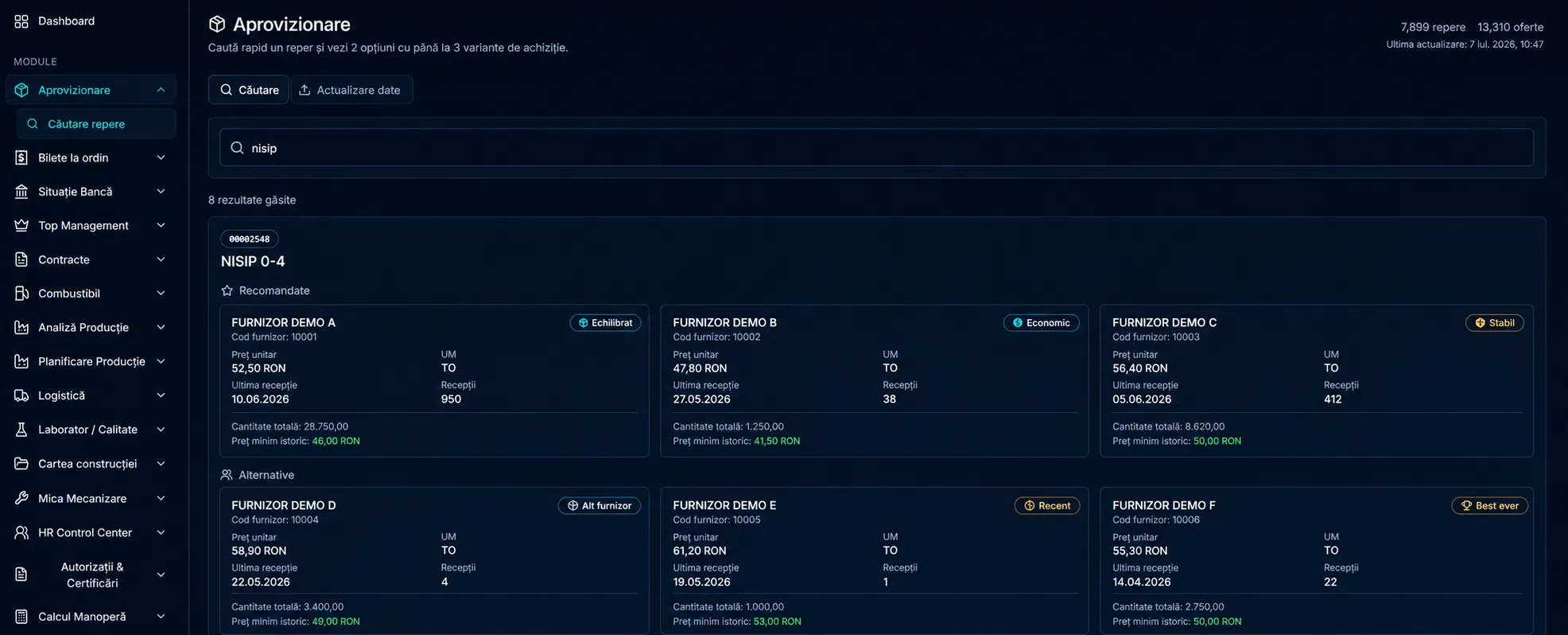Screen dimensions: 1568x635
Task: Click the Alt furnizor badge
Action: coord(600,505)
